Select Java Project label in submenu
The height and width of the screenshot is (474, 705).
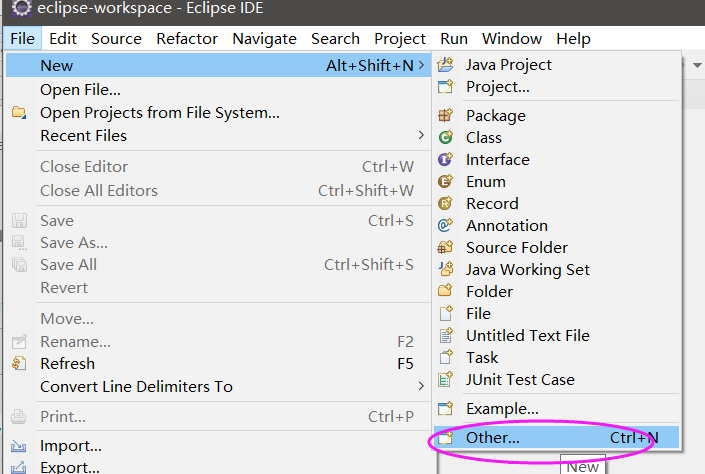tap(509, 65)
